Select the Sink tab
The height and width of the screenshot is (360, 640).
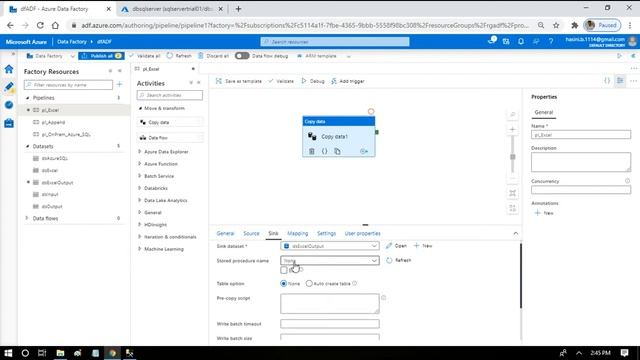[273, 233]
